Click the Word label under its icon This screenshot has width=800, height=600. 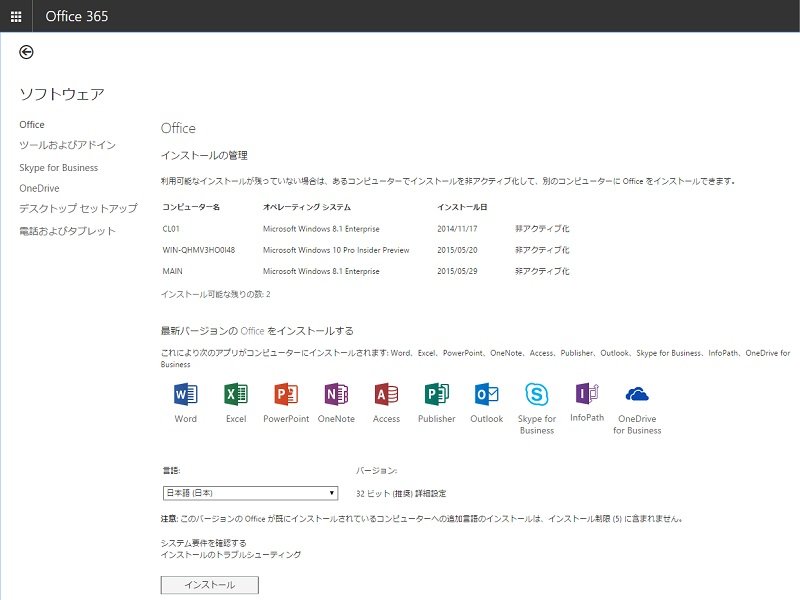pyautogui.click(x=186, y=419)
